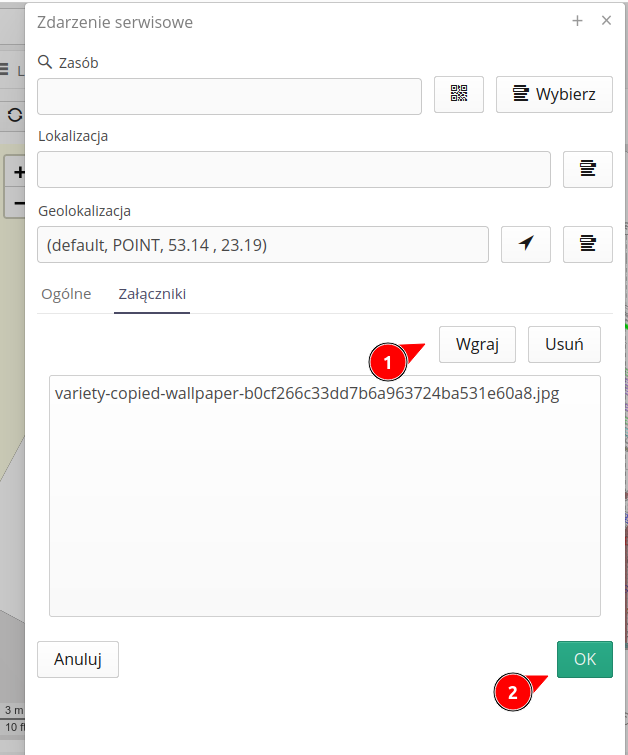Click the refresh icon behind the dialog

[14, 115]
